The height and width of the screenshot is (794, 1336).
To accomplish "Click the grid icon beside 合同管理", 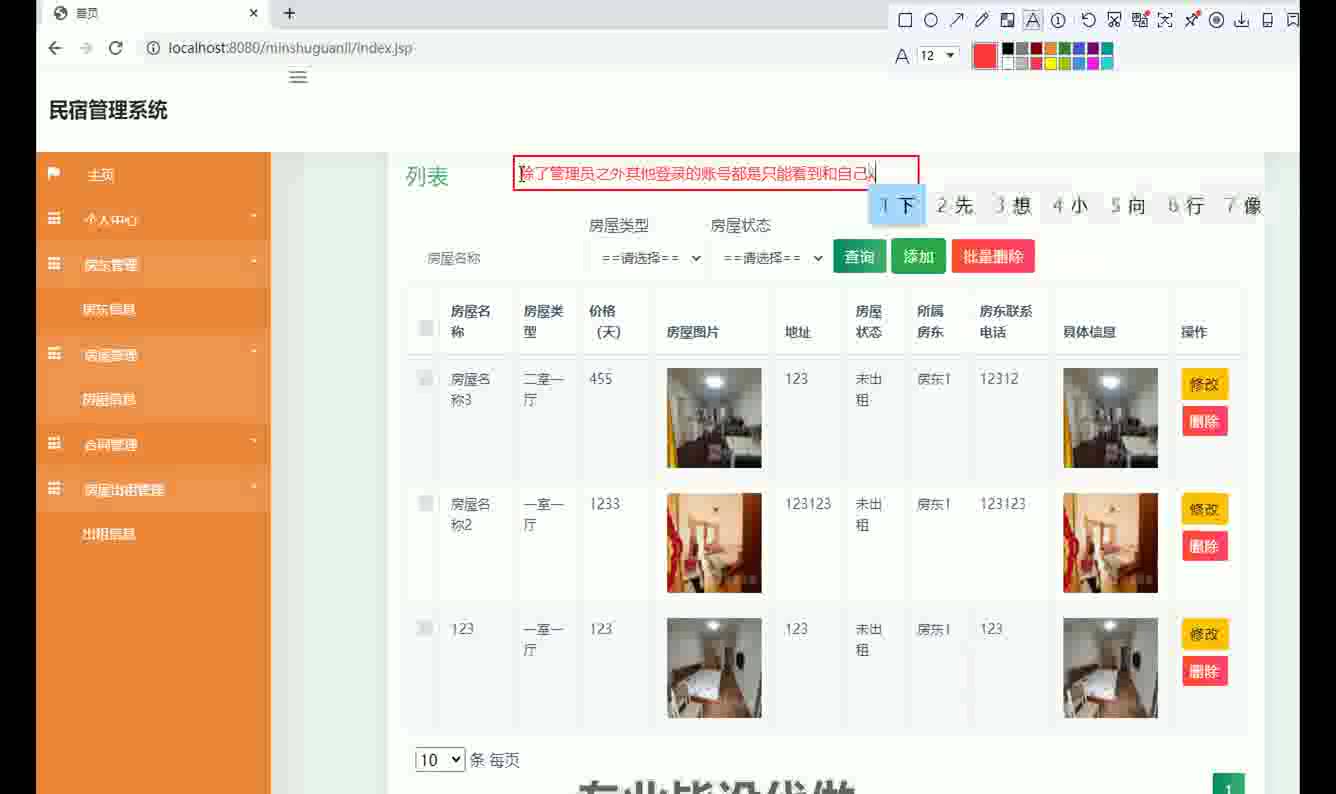I will [x=55, y=444].
